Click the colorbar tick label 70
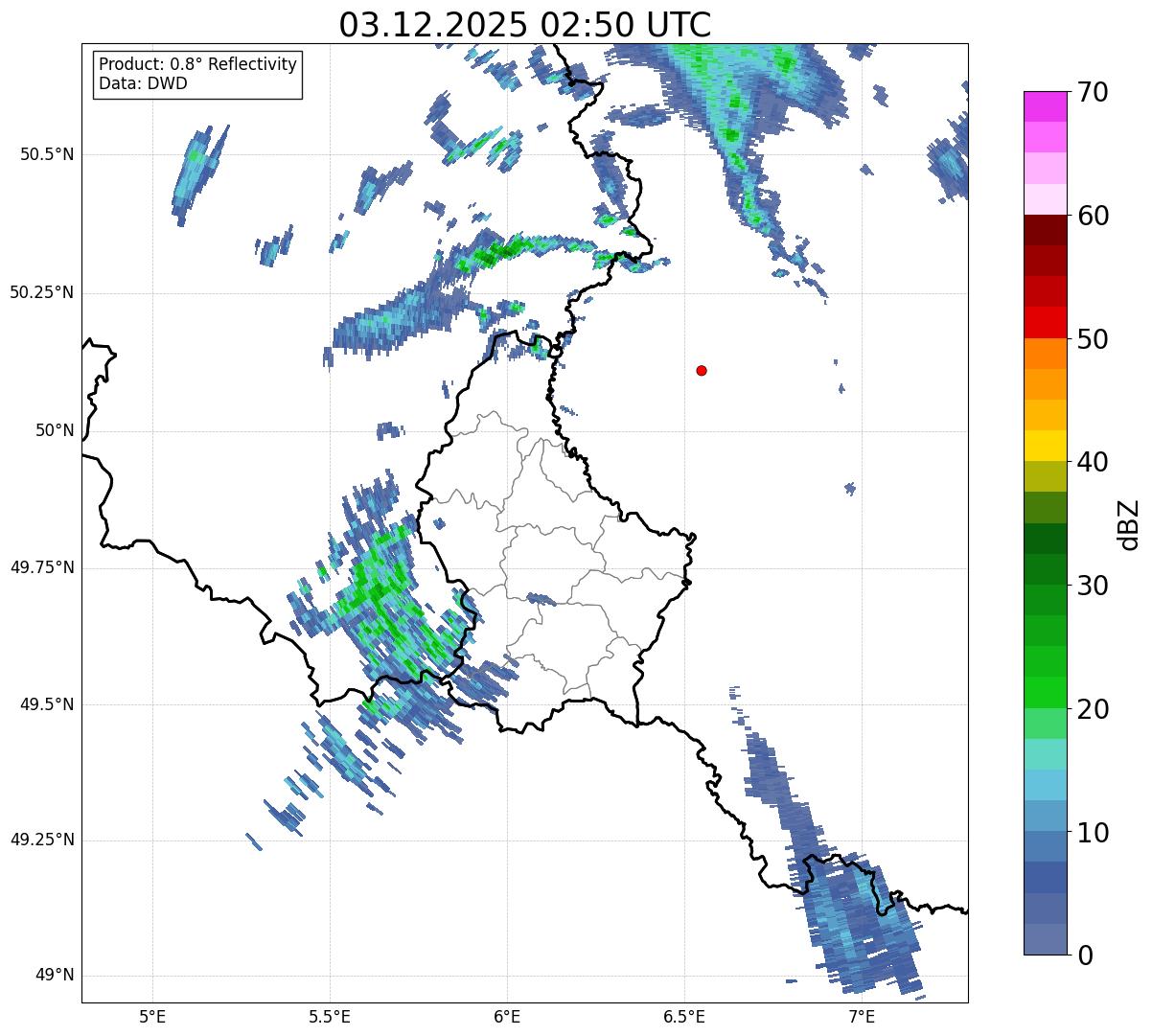Screen dimensions: 1152x1036 pyautogui.click(x=1093, y=92)
